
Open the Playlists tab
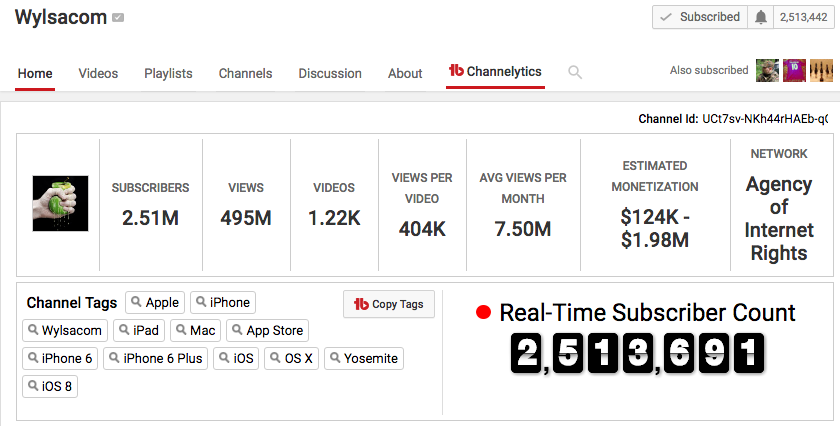pos(168,73)
